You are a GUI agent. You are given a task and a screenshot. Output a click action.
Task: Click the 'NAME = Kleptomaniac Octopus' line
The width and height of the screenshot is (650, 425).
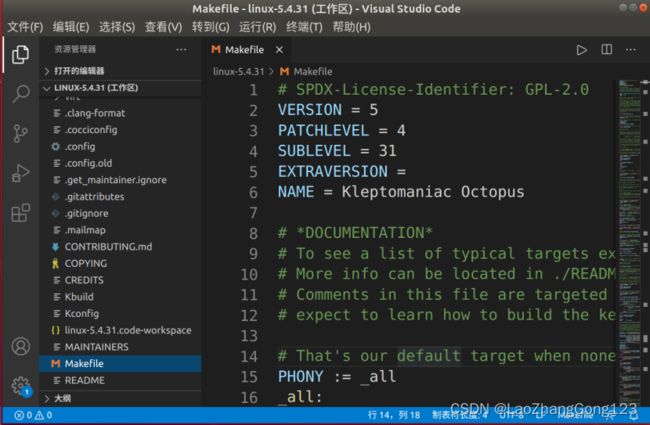[x=401, y=192]
